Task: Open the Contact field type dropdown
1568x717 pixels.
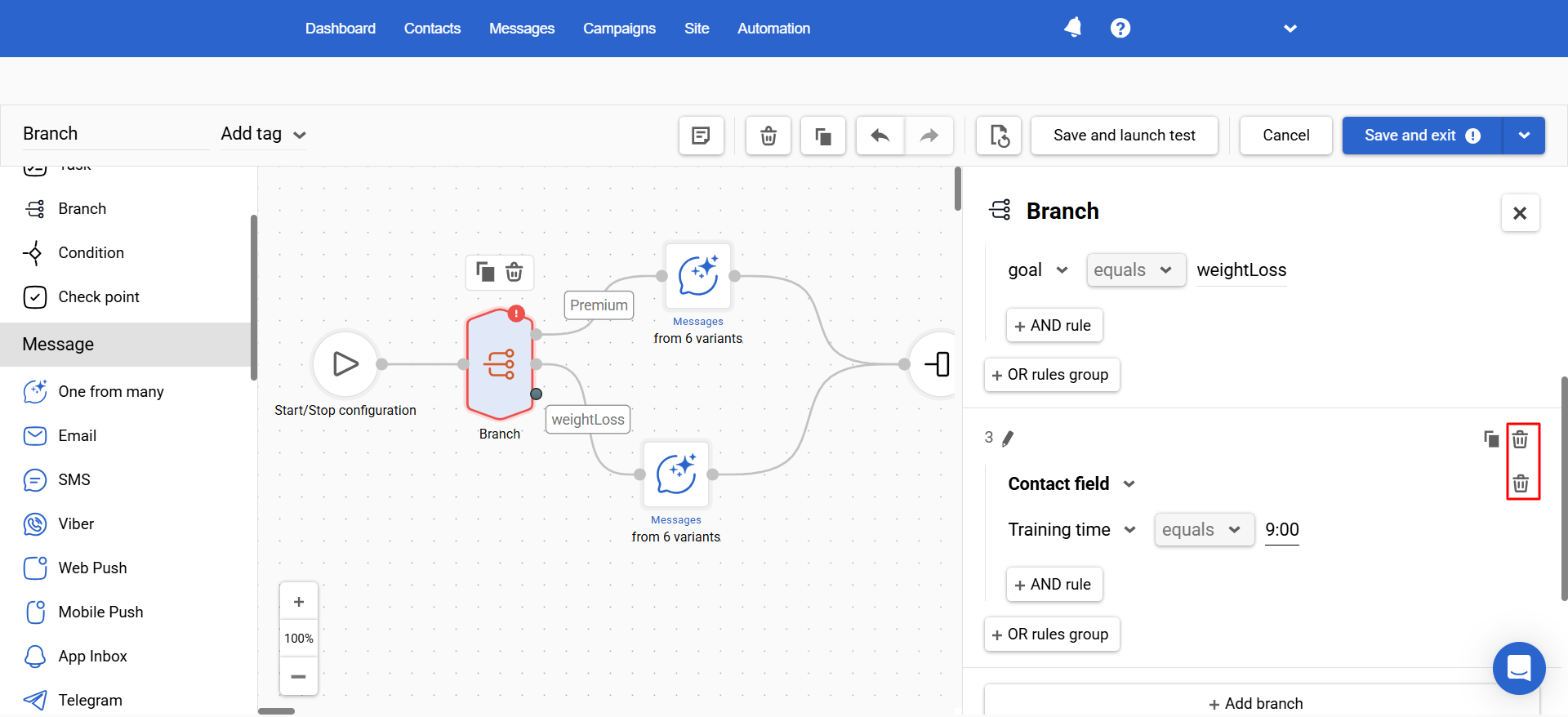Action: pyautogui.click(x=1071, y=484)
